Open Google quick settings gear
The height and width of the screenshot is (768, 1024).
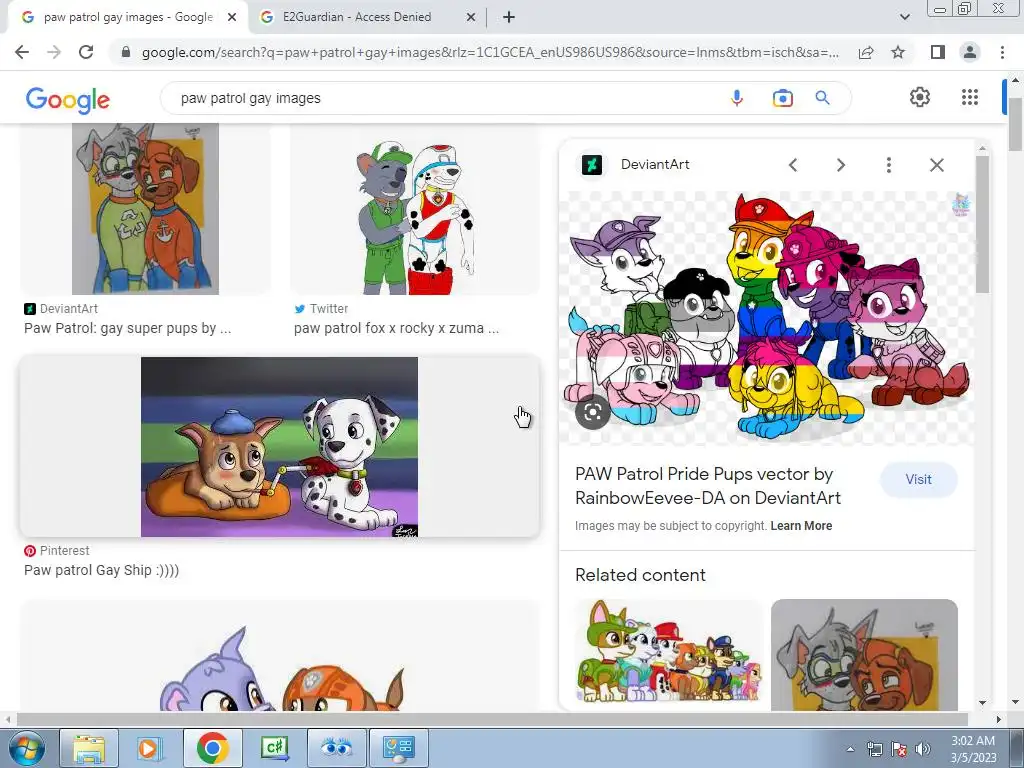click(920, 97)
